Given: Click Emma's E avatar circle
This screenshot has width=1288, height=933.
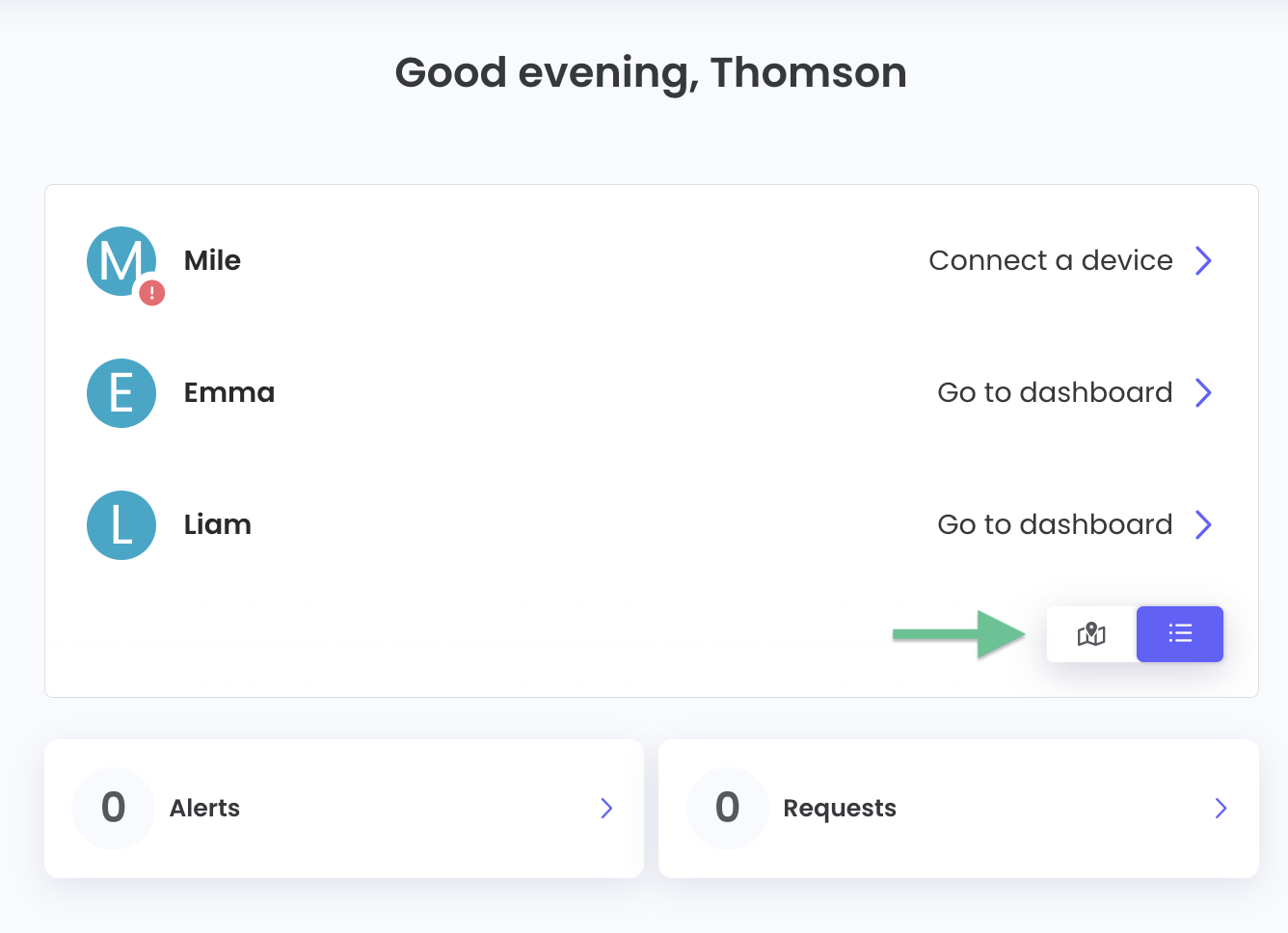Looking at the screenshot, I should 121,393.
